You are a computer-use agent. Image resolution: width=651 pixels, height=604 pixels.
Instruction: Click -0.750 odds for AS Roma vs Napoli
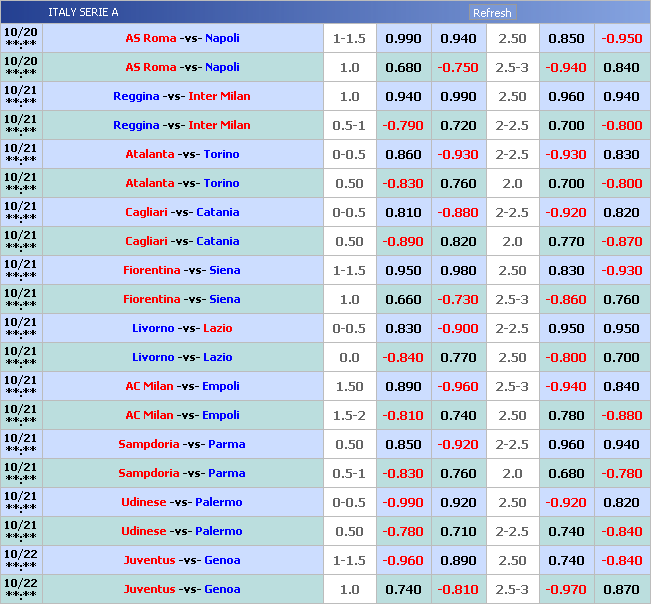[458, 67]
